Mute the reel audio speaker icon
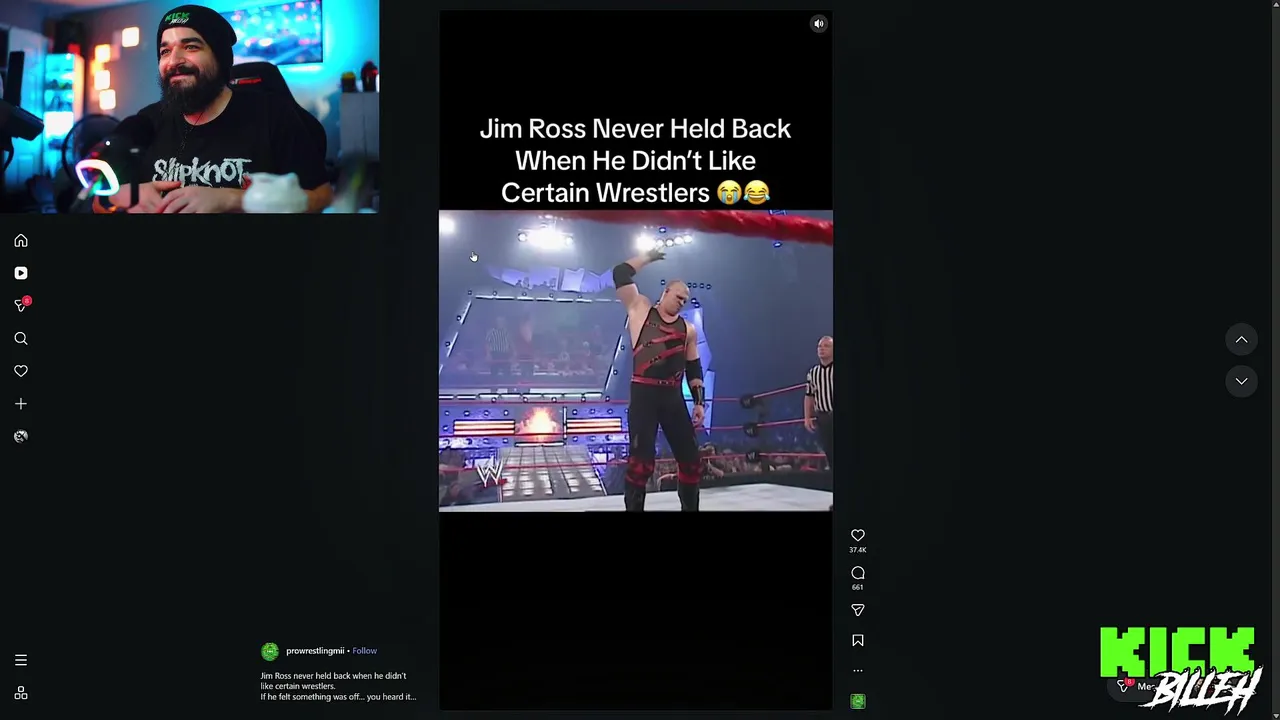 [818, 24]
